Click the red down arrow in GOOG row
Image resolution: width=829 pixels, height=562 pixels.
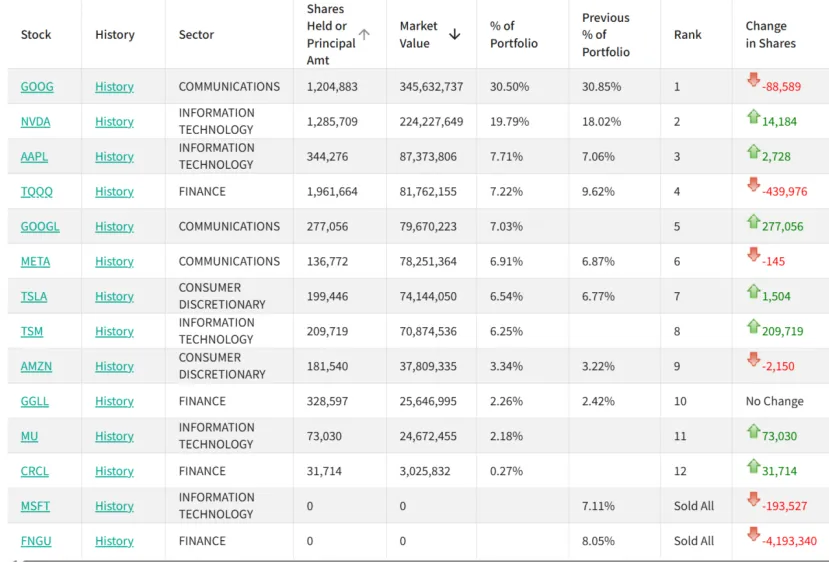754,80
